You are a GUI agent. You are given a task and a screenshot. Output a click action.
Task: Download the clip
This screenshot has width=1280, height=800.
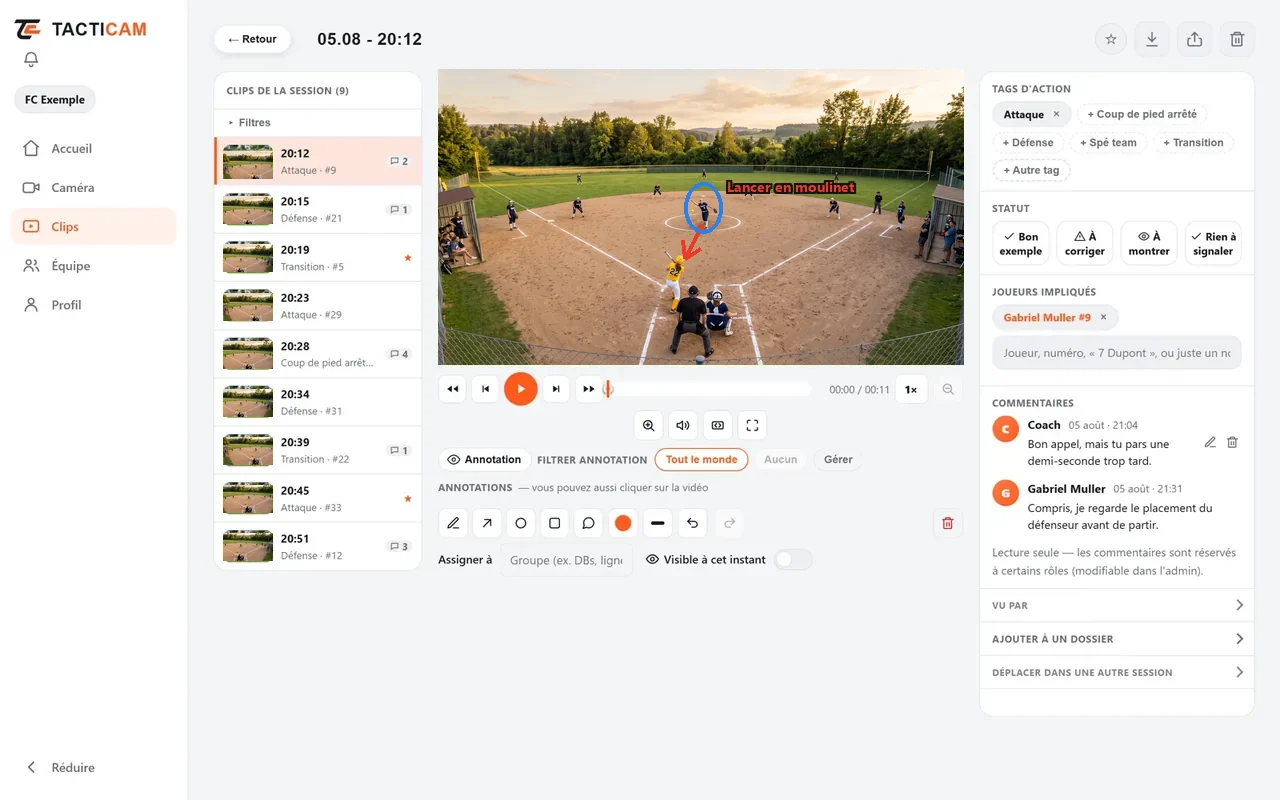(x=1152, y=39)
